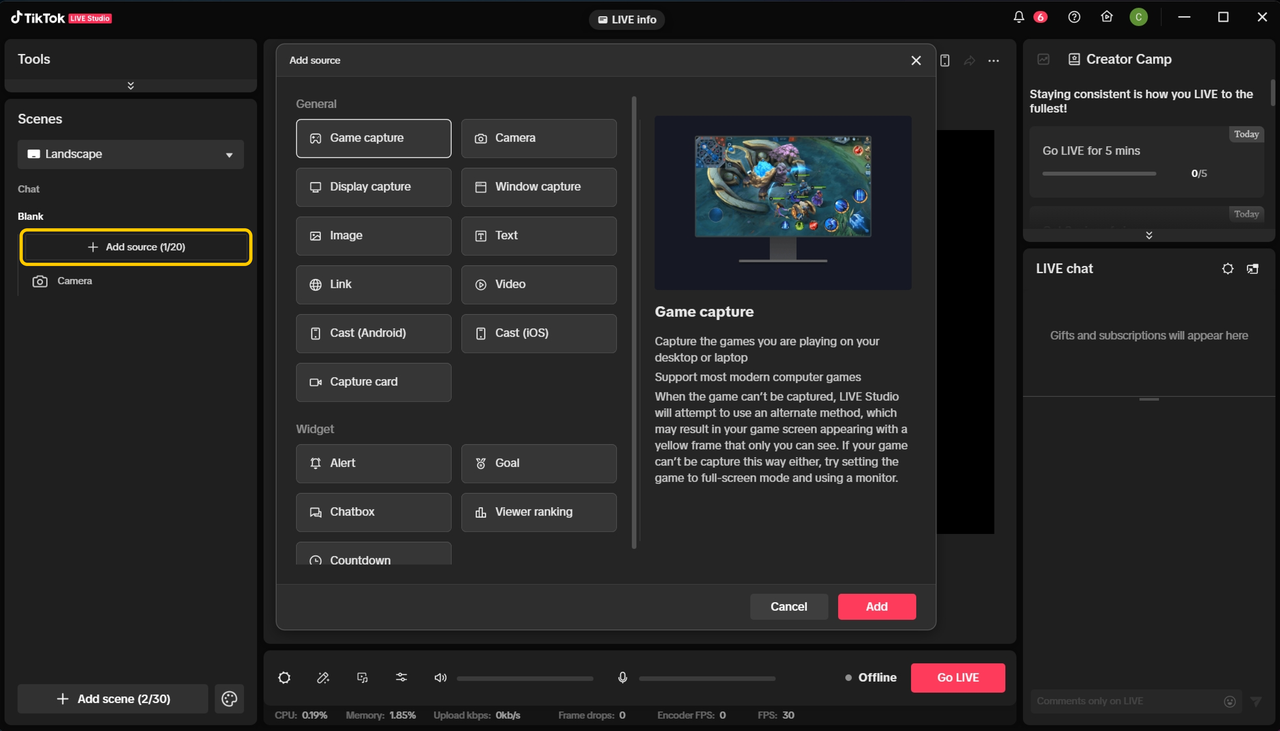Mute the speaker volume icon
Screen dimensions: 1280x731
point(440,678)
